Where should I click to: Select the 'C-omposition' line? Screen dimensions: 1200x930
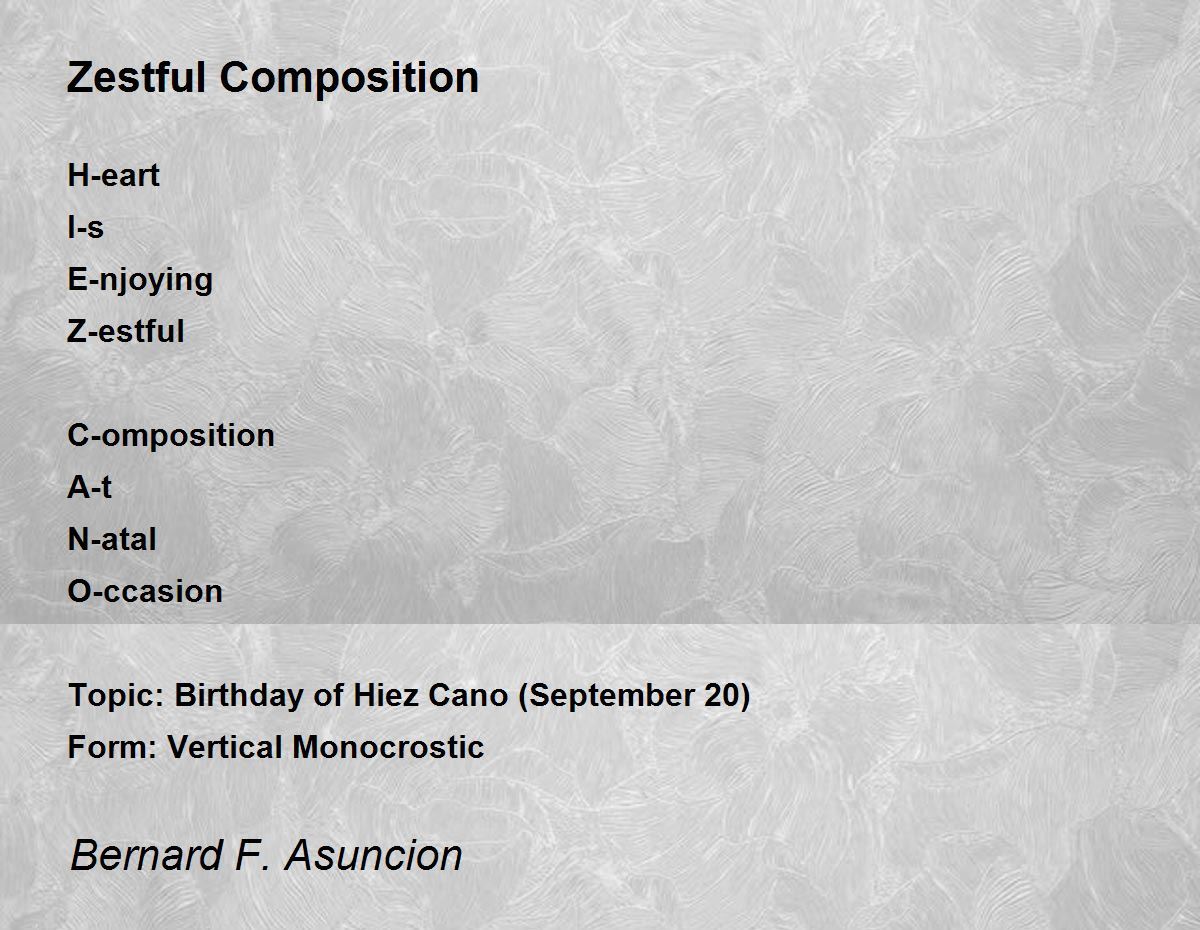pos(171,436)
